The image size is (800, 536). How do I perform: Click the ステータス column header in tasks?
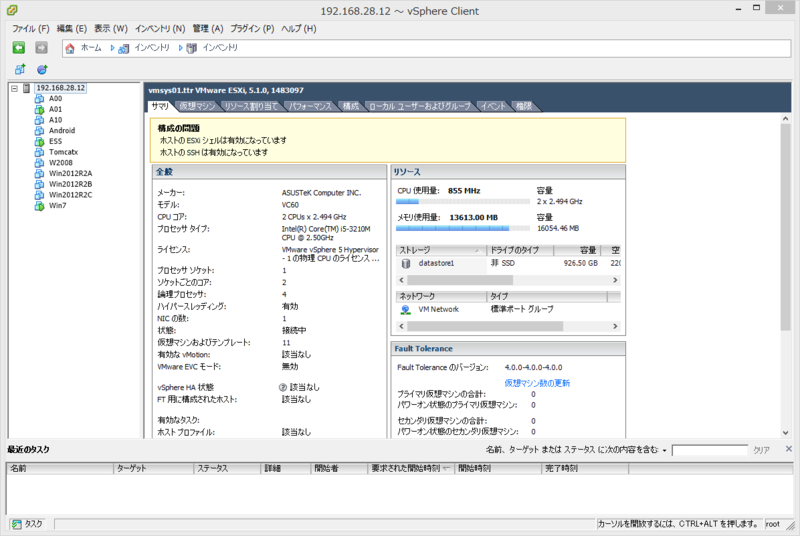click(227, 468)
